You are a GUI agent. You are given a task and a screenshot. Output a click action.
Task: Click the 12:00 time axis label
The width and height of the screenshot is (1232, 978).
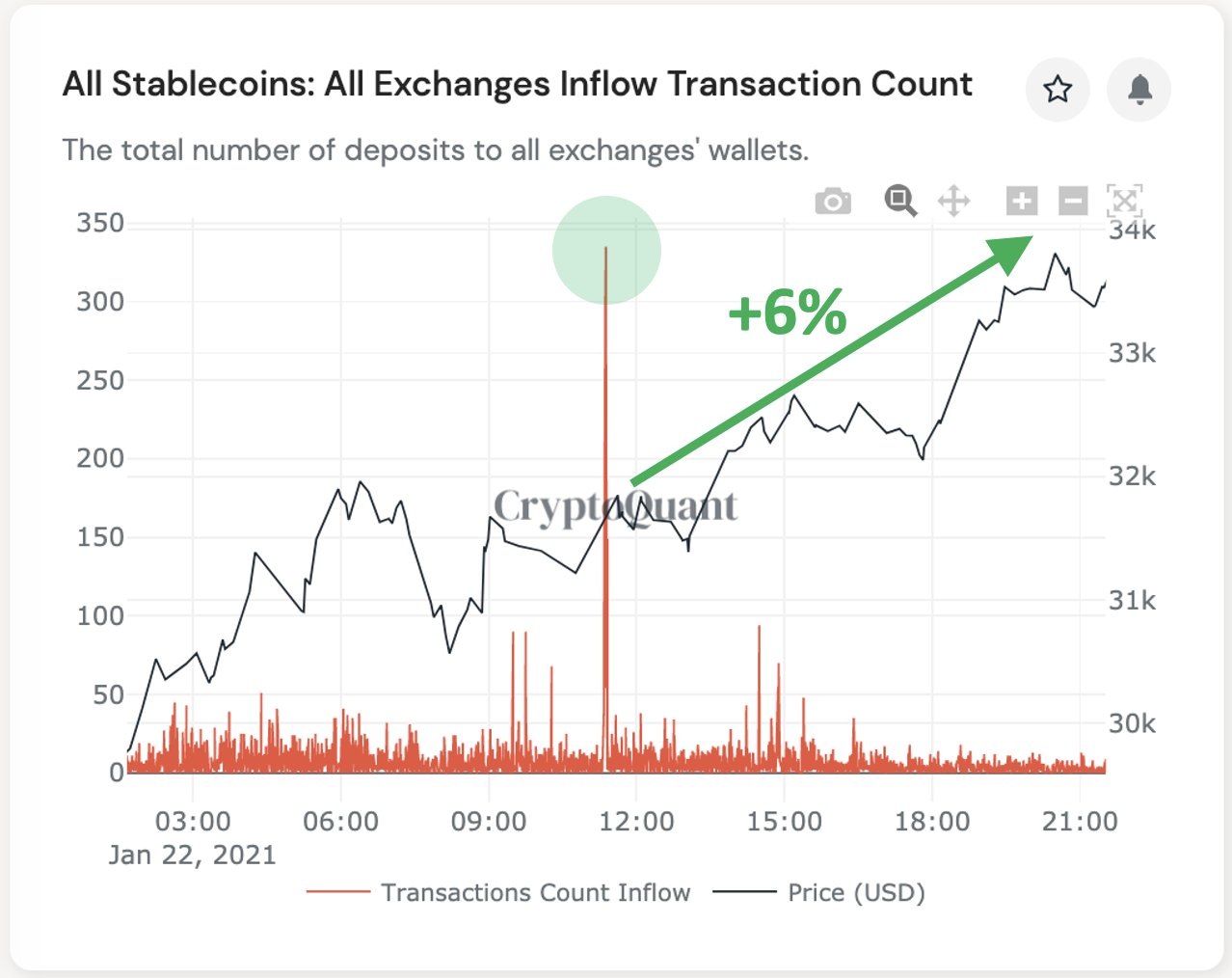coord(636,822)
